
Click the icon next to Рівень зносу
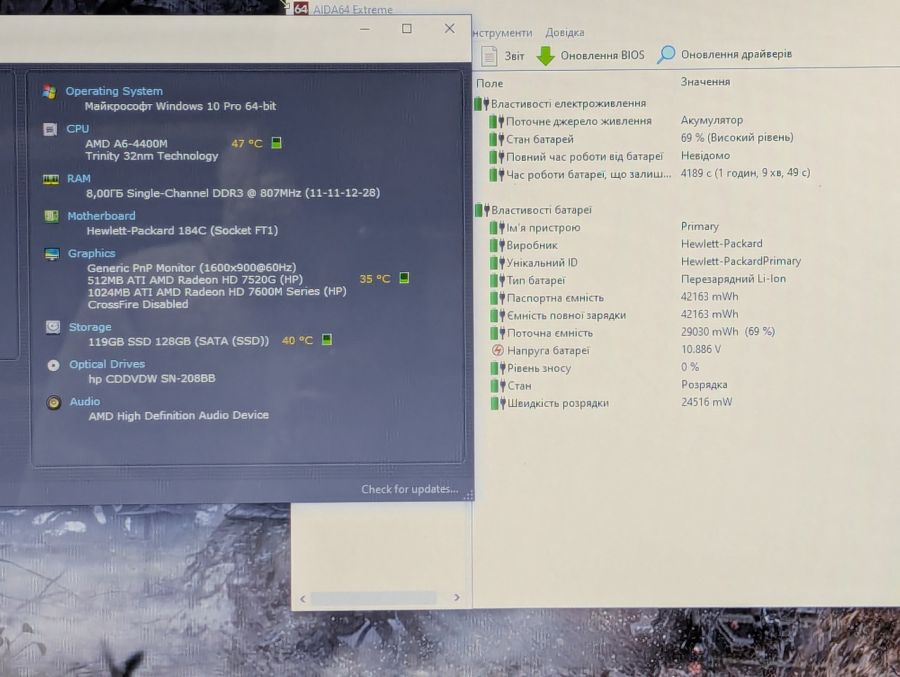[497, 368]
